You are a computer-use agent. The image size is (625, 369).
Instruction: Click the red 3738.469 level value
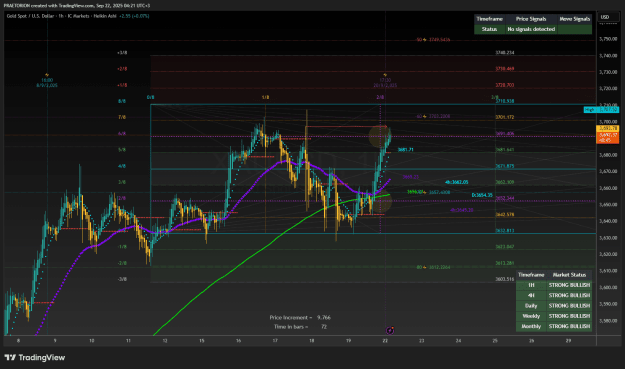[505, 69]
